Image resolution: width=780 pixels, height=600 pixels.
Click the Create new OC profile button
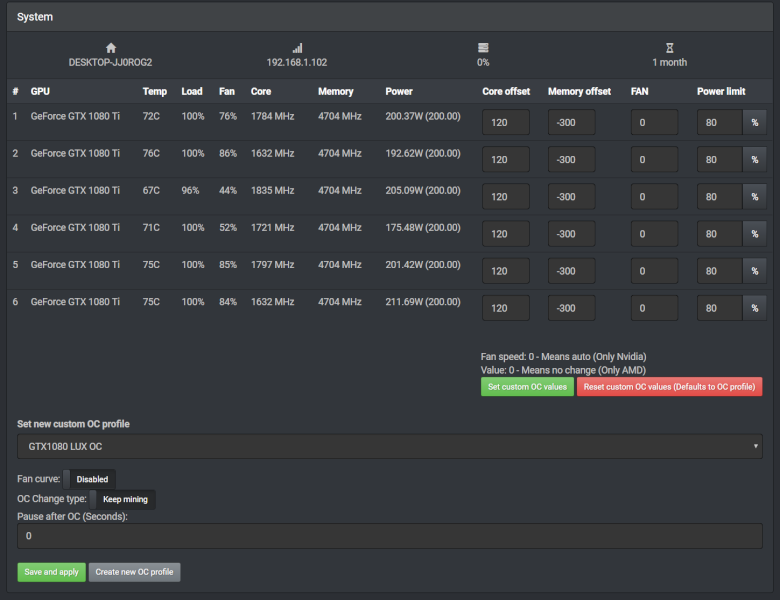(134, 572)
